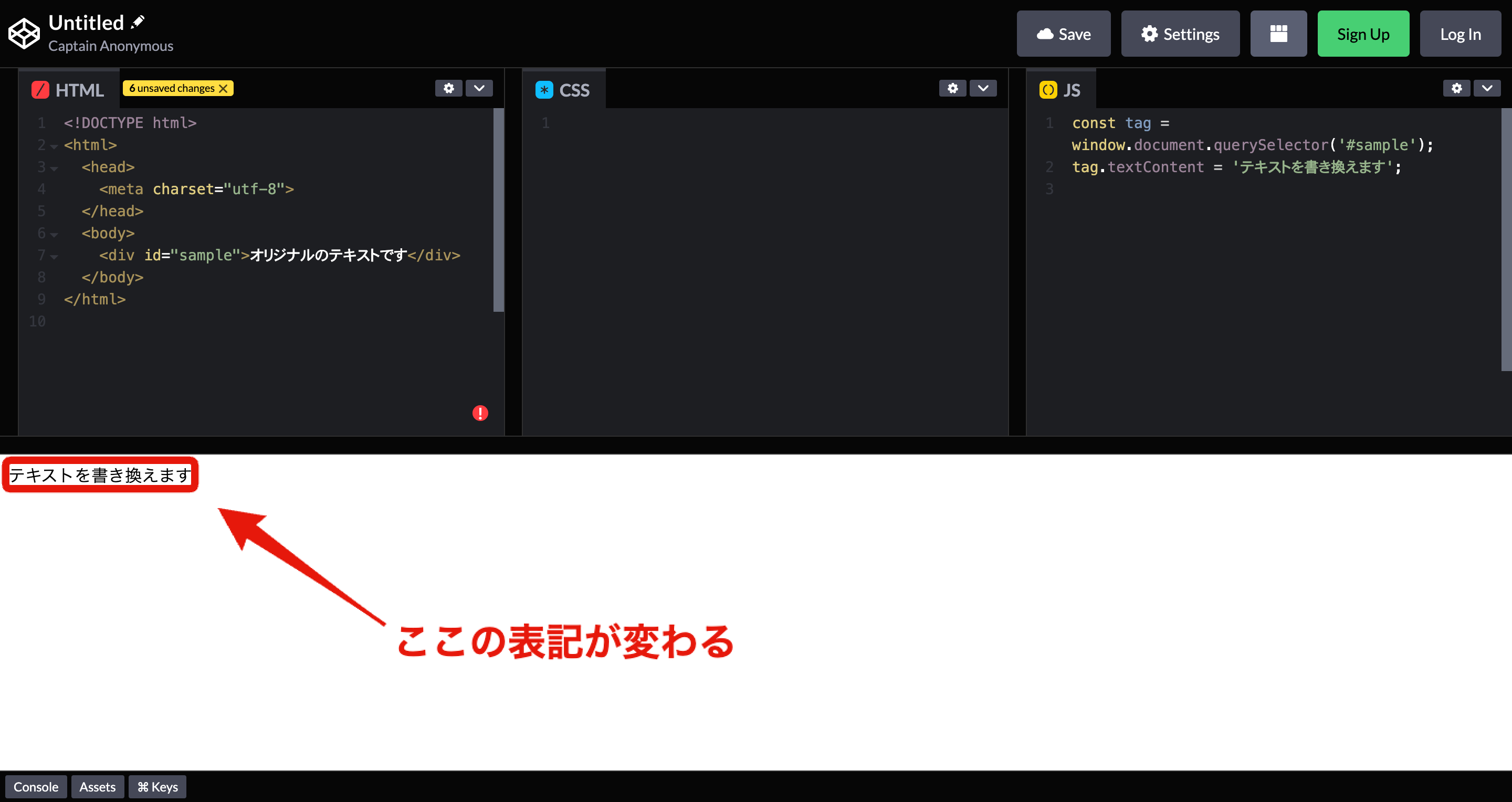This screenshot has width=1512, height=802.
Task: Change the editor layout with the grid icon
Action: point(1278,34)
